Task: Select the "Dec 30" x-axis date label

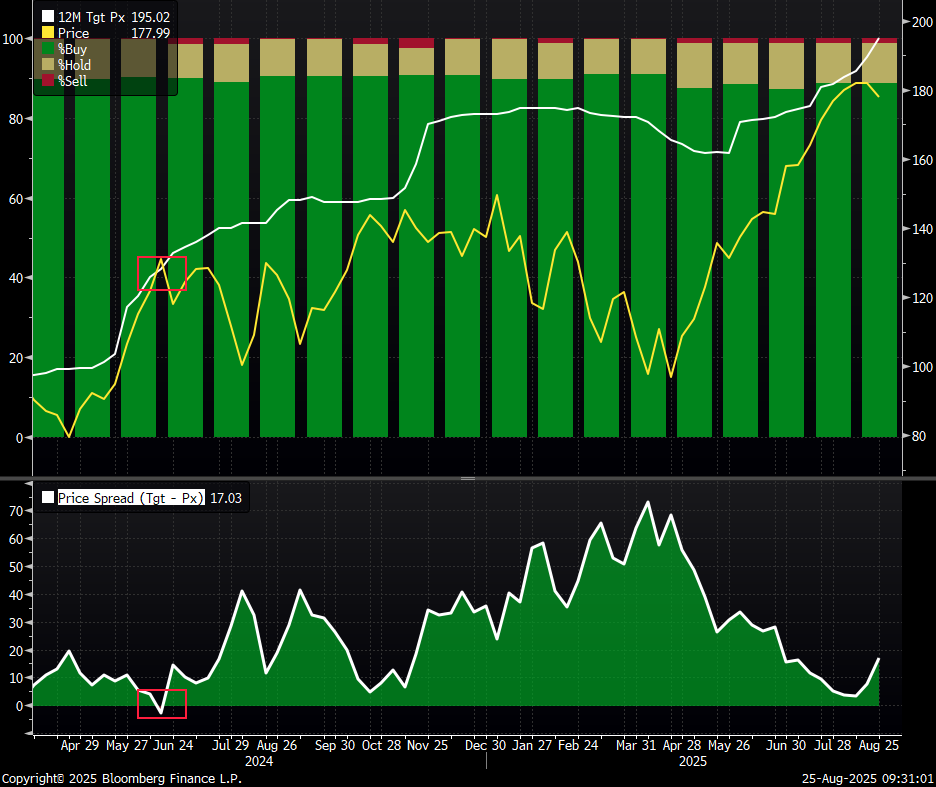Action: [485, 745]
